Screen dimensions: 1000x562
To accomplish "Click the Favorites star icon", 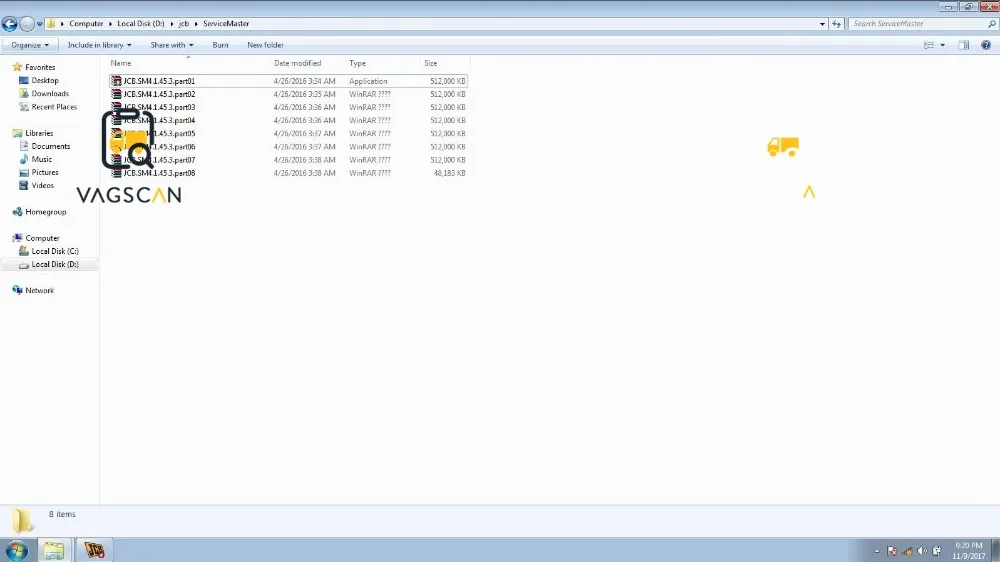I will pos(17,67).
